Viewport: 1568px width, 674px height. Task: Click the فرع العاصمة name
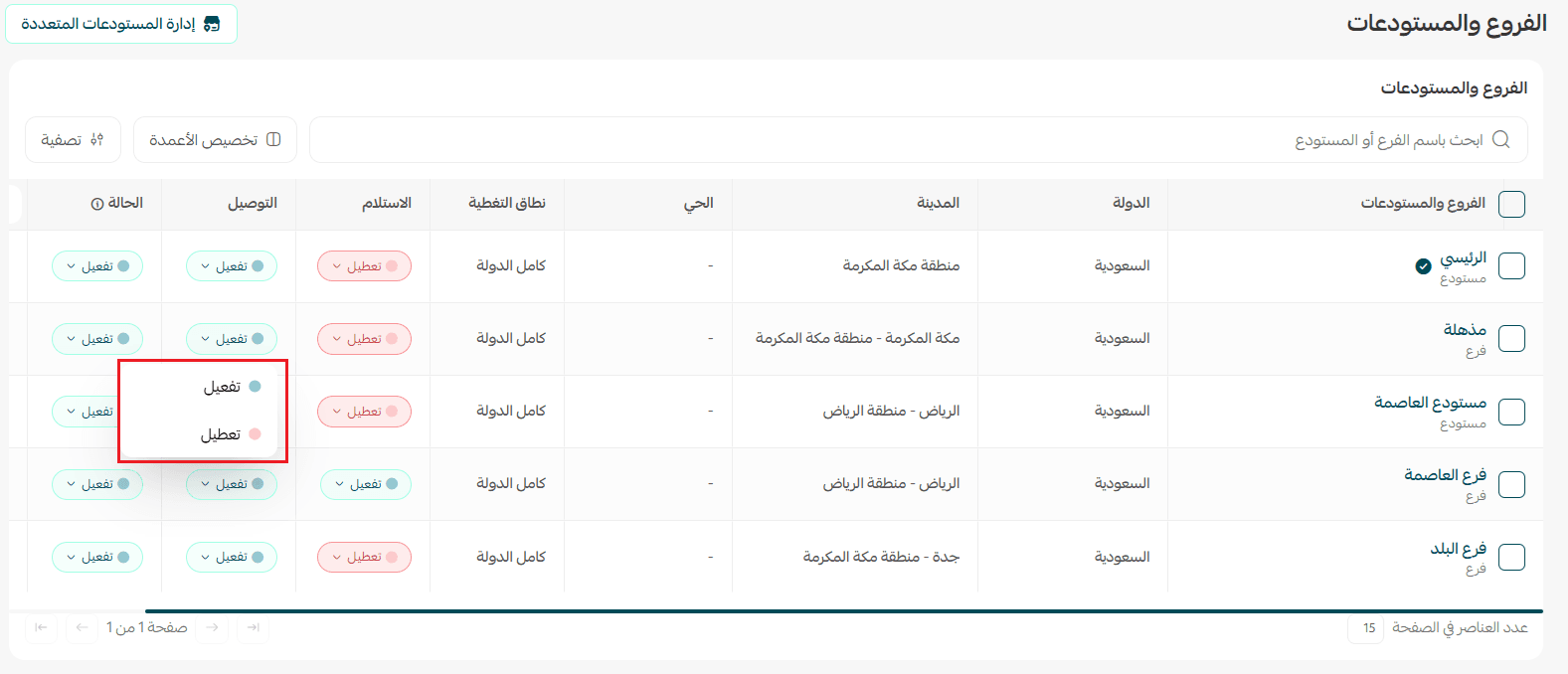1446,474
